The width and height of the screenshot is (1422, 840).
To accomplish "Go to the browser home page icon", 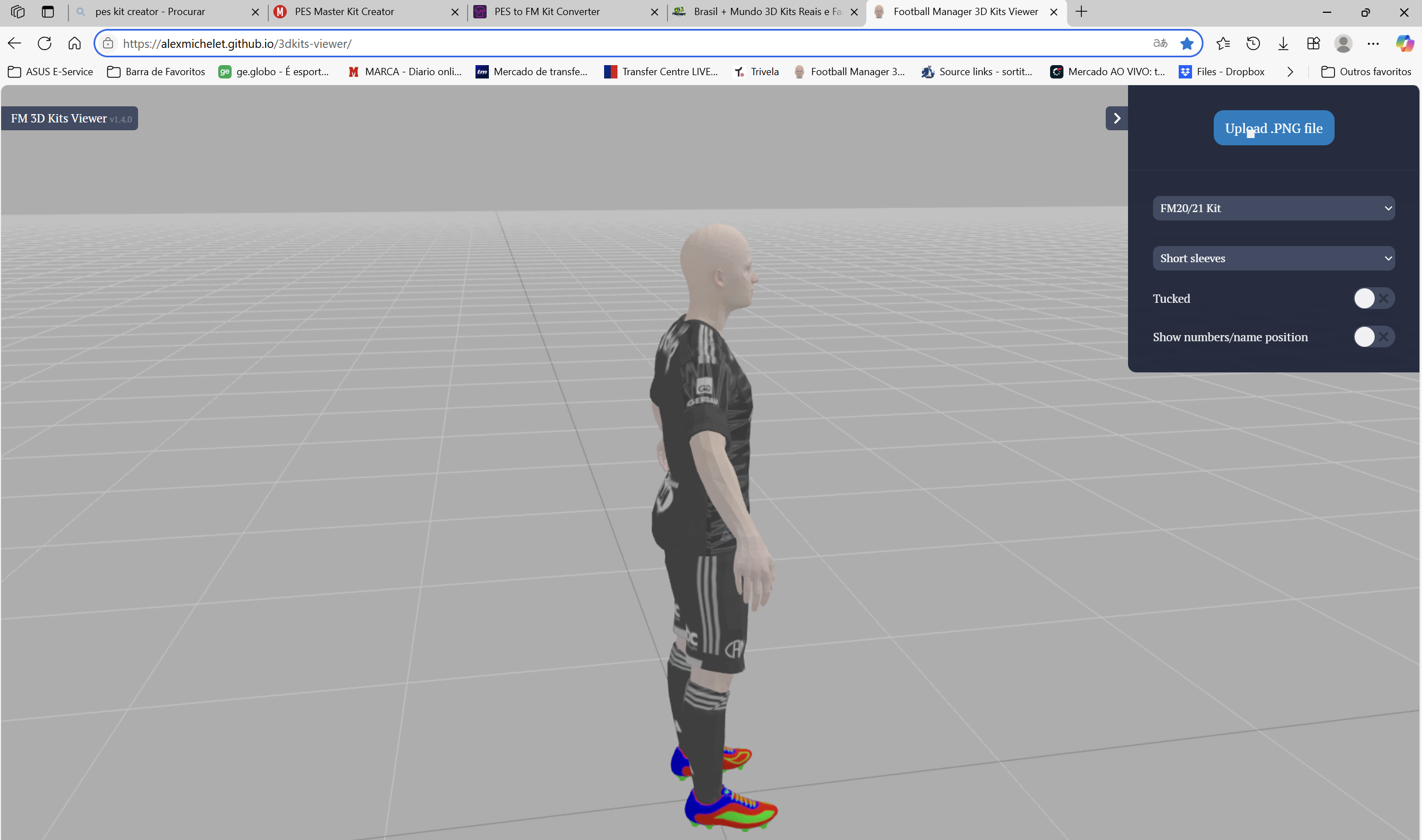I will [74, 43].
